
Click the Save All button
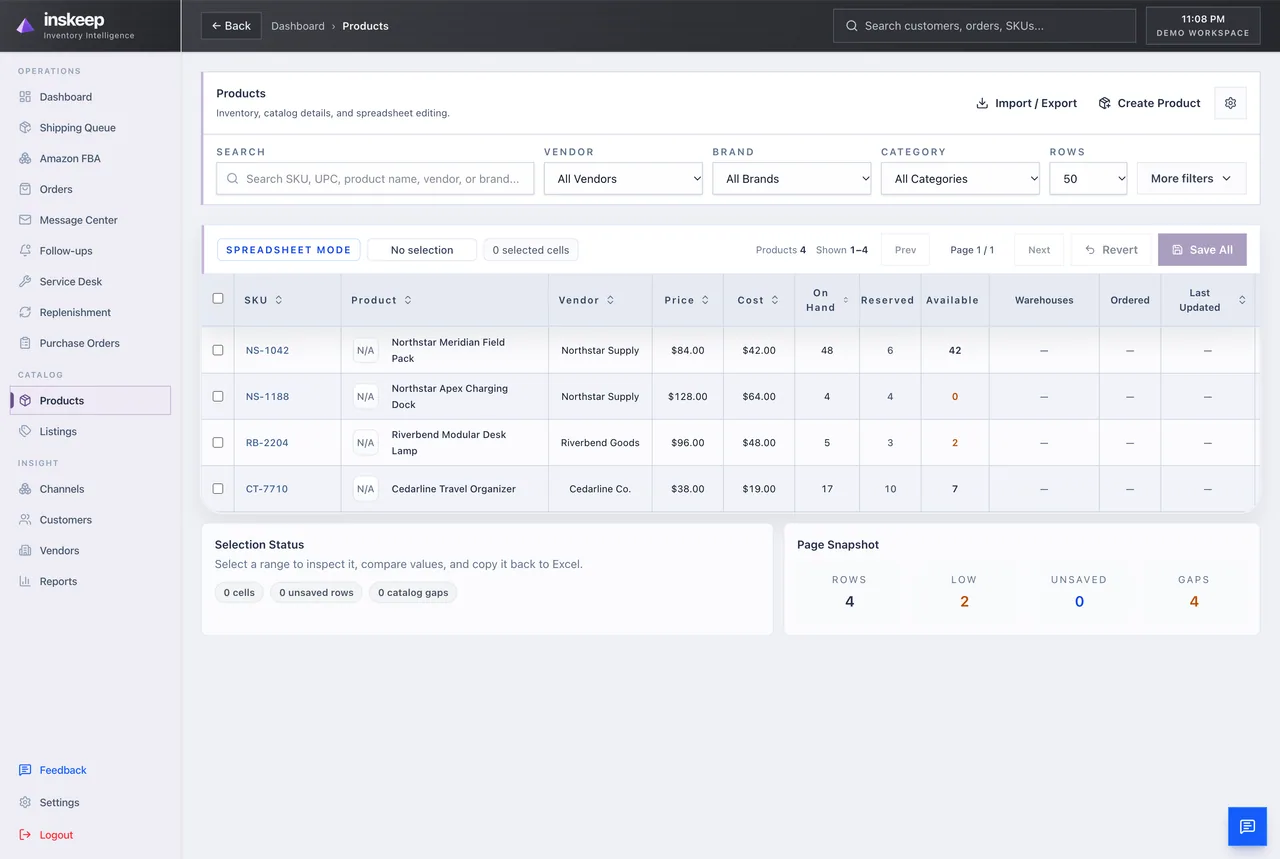[1202, 250]
